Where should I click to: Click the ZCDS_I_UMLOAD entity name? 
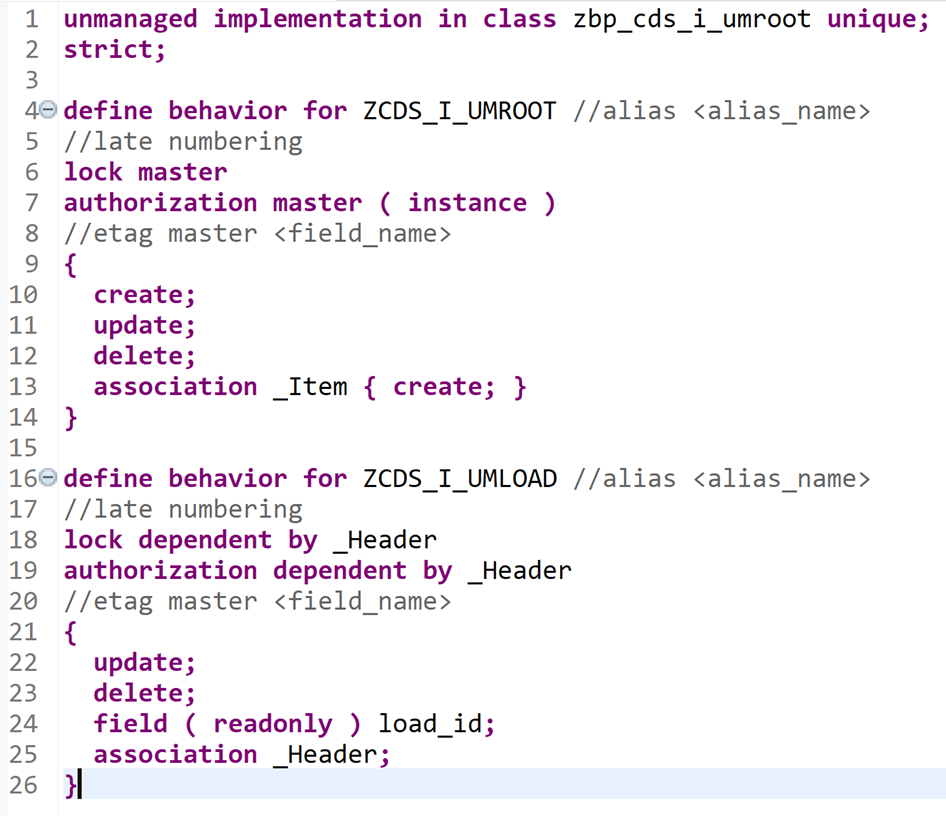pos(459,479)
